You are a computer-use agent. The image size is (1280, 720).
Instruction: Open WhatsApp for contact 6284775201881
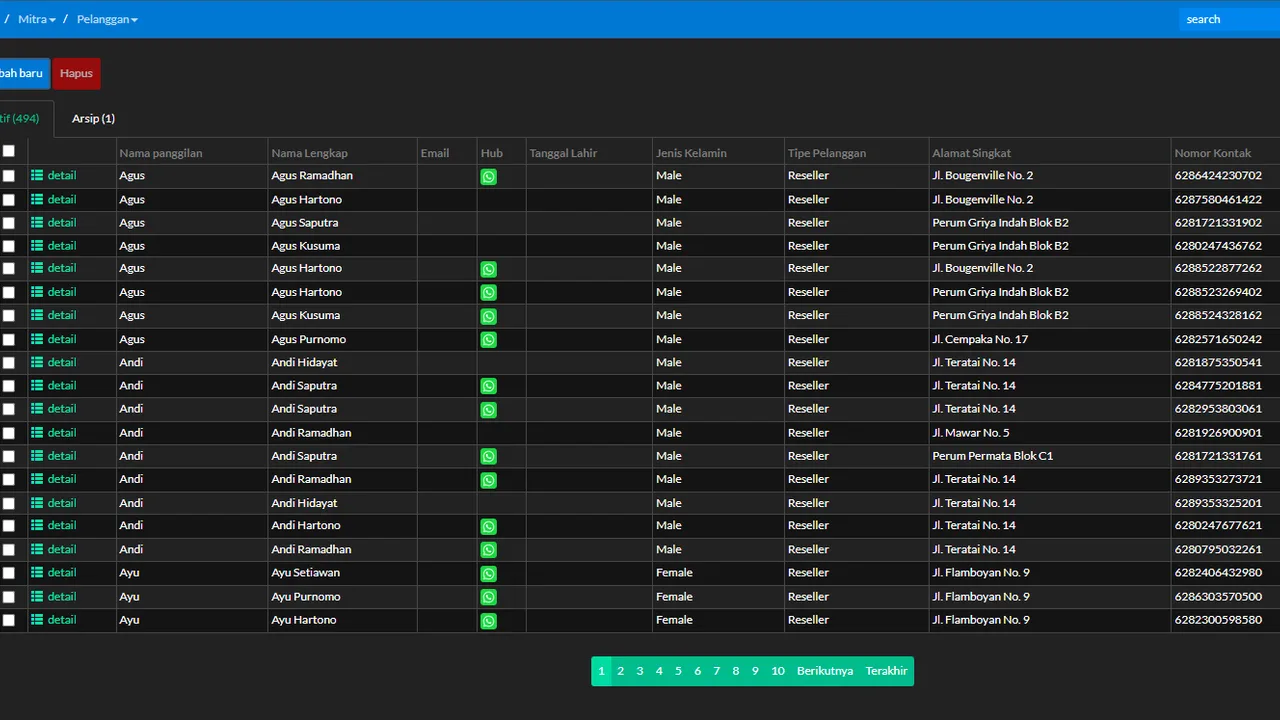[x=488, y=386]
